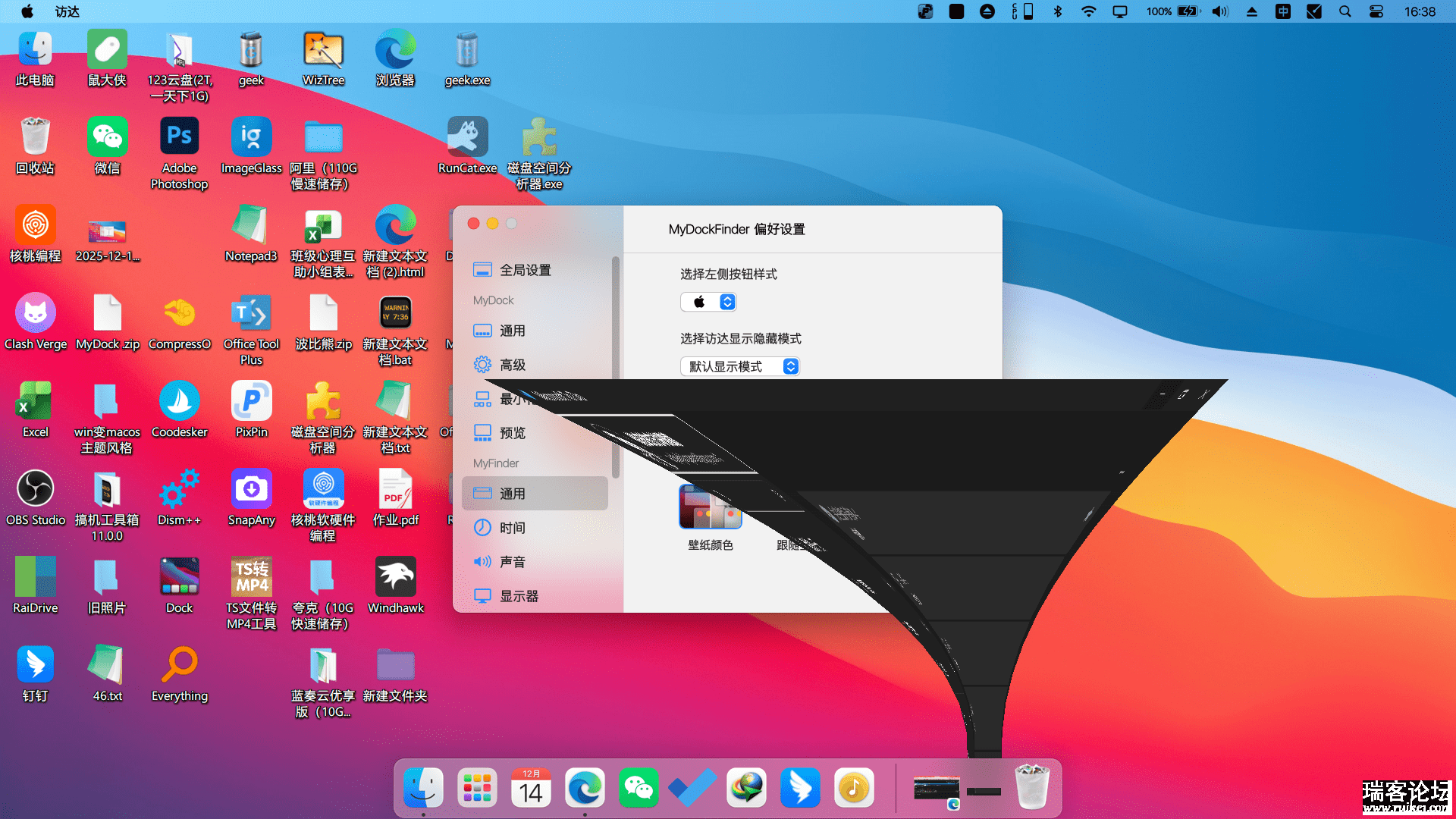Select 显示器 in the preferences sidebar
The height and width of the screenshot is (819, 1456).
tap(519, 596)
